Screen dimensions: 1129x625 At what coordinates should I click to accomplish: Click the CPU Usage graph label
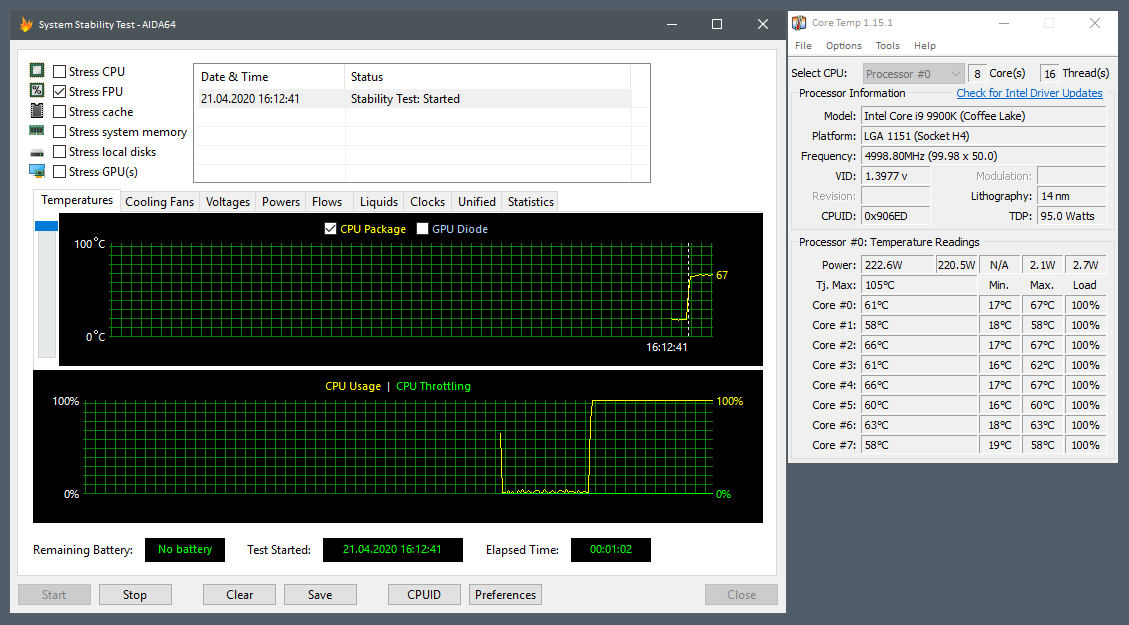pyautogui.click(x=353, y=386)
